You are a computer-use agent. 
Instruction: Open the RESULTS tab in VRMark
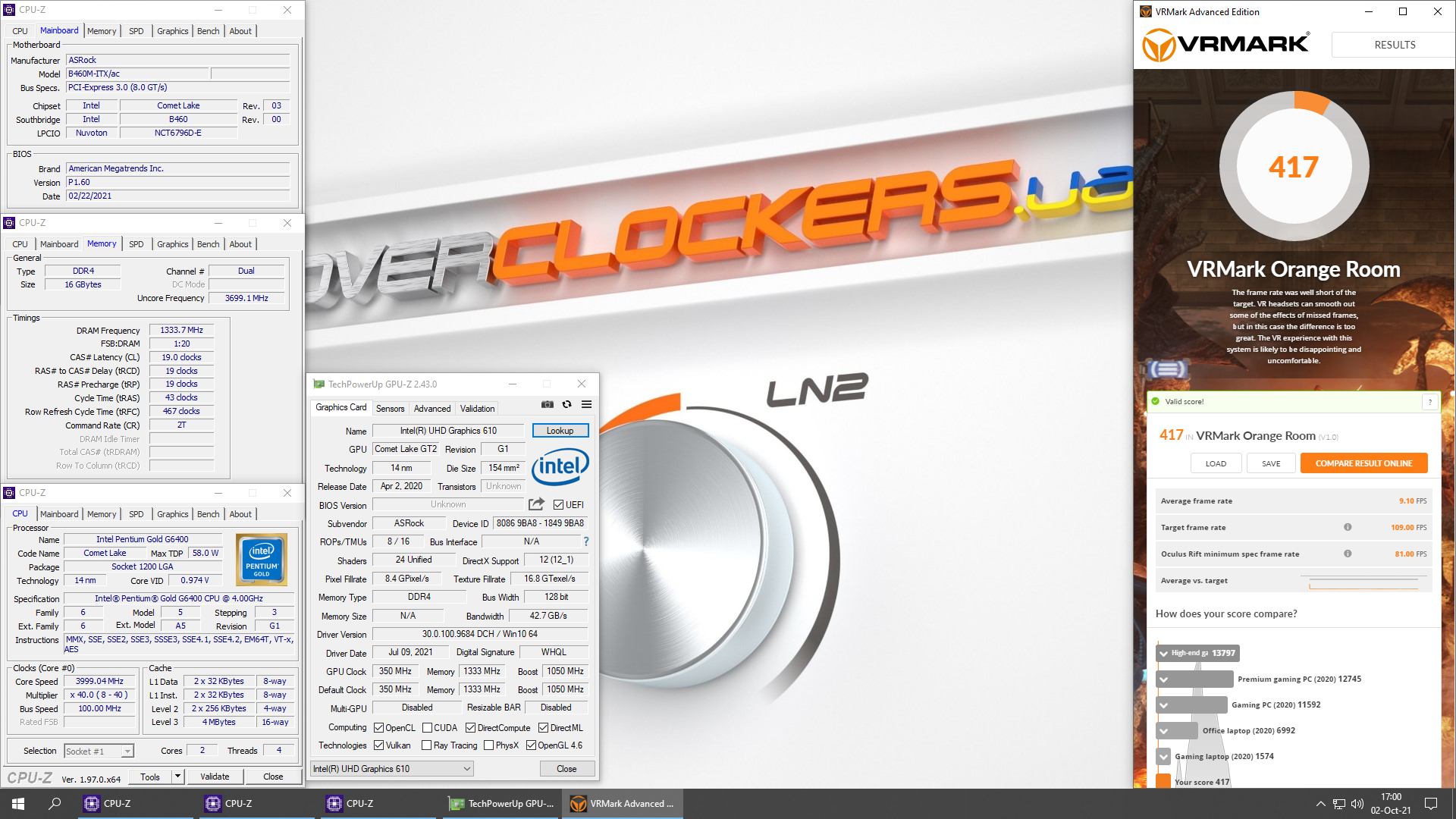click(1394, 45)
